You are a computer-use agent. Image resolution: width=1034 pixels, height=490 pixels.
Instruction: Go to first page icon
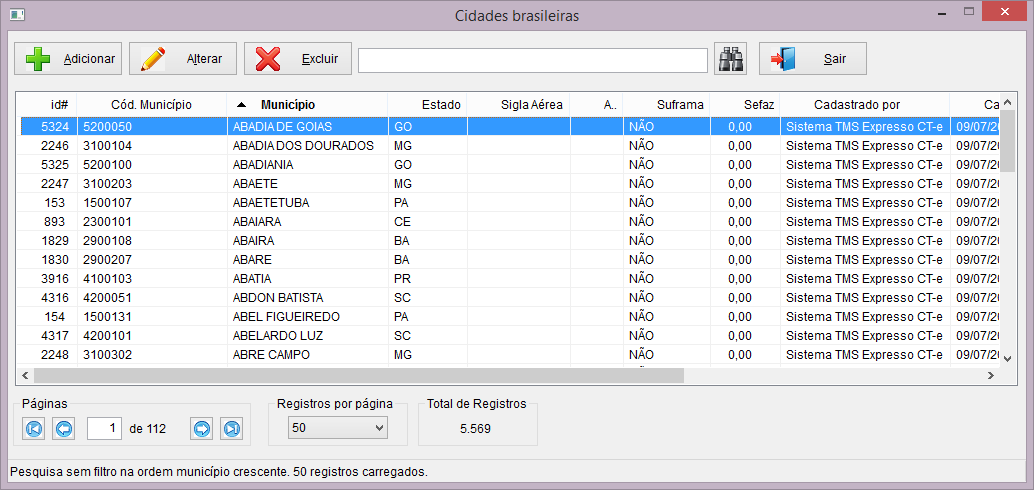point(34,429)
